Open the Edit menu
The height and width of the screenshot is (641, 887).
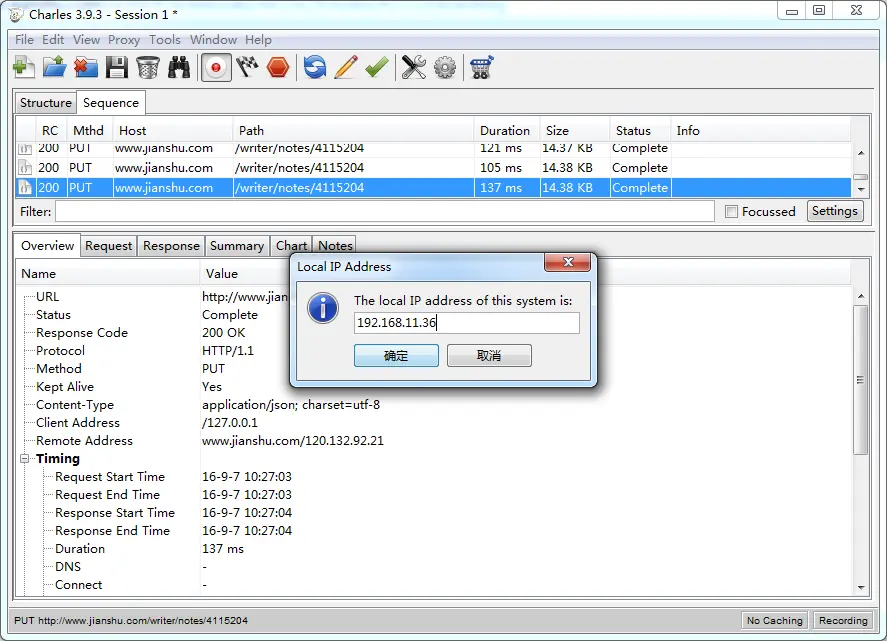click(53, 40)
